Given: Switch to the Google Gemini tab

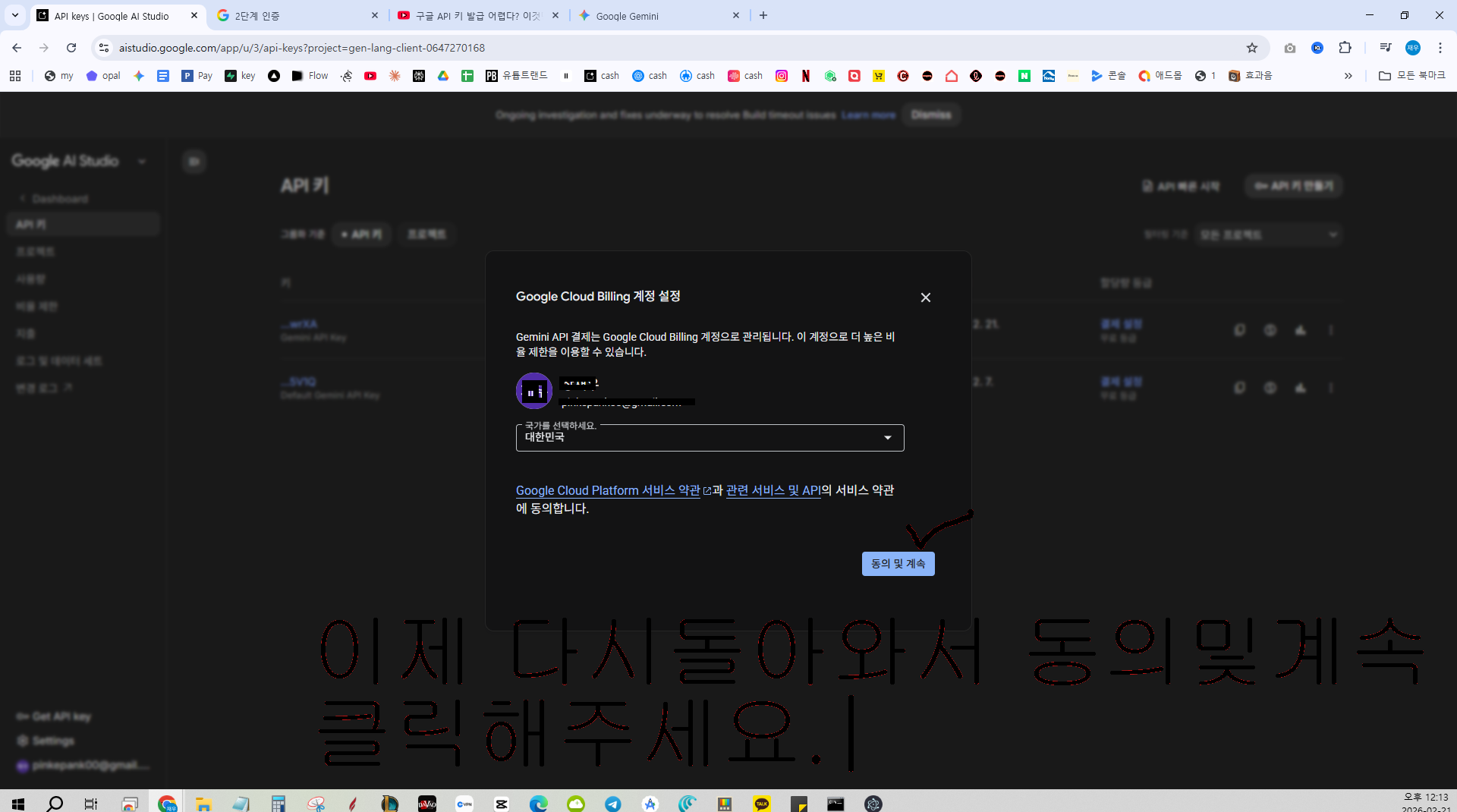Looking at the screenshot, I should 659,15.
